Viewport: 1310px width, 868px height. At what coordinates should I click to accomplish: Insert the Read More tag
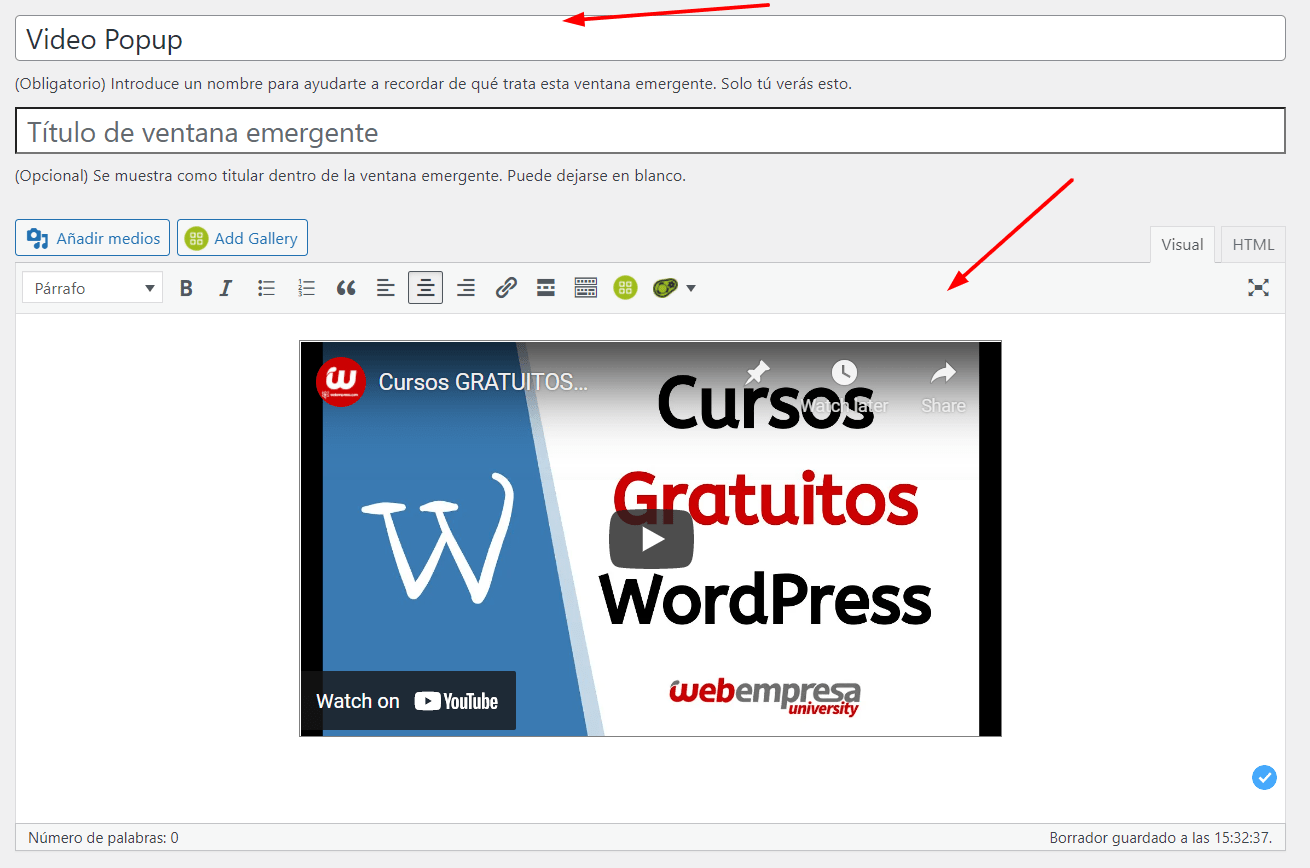[546, 288]
